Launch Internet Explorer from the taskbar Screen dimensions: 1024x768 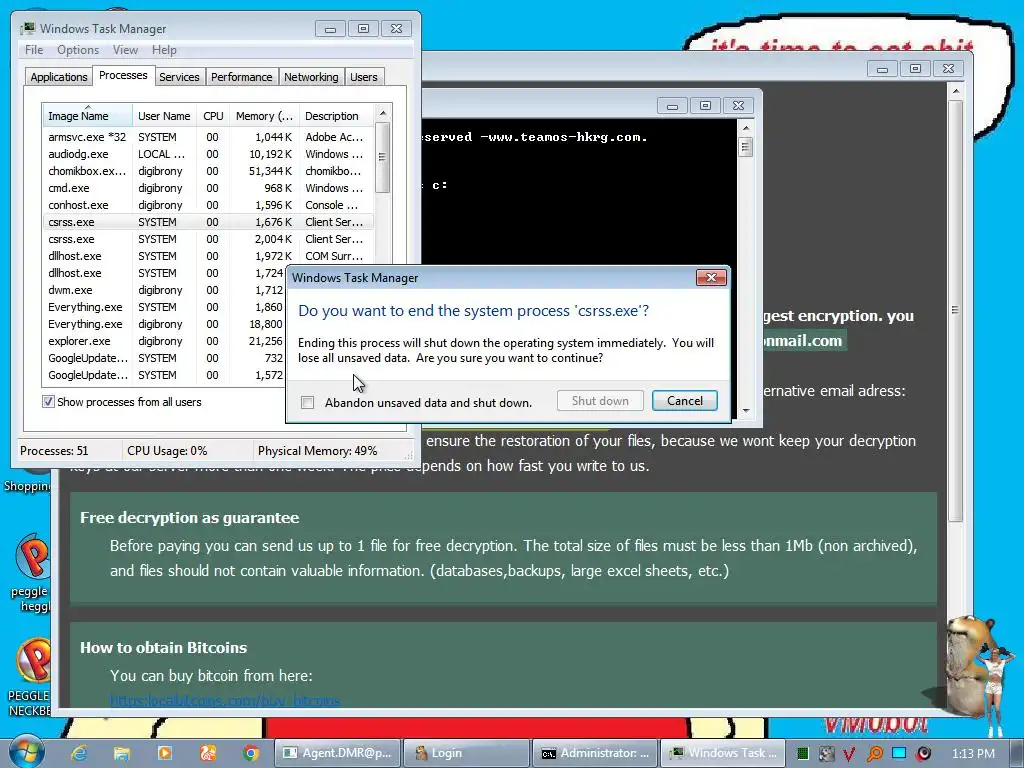point(79,753)
